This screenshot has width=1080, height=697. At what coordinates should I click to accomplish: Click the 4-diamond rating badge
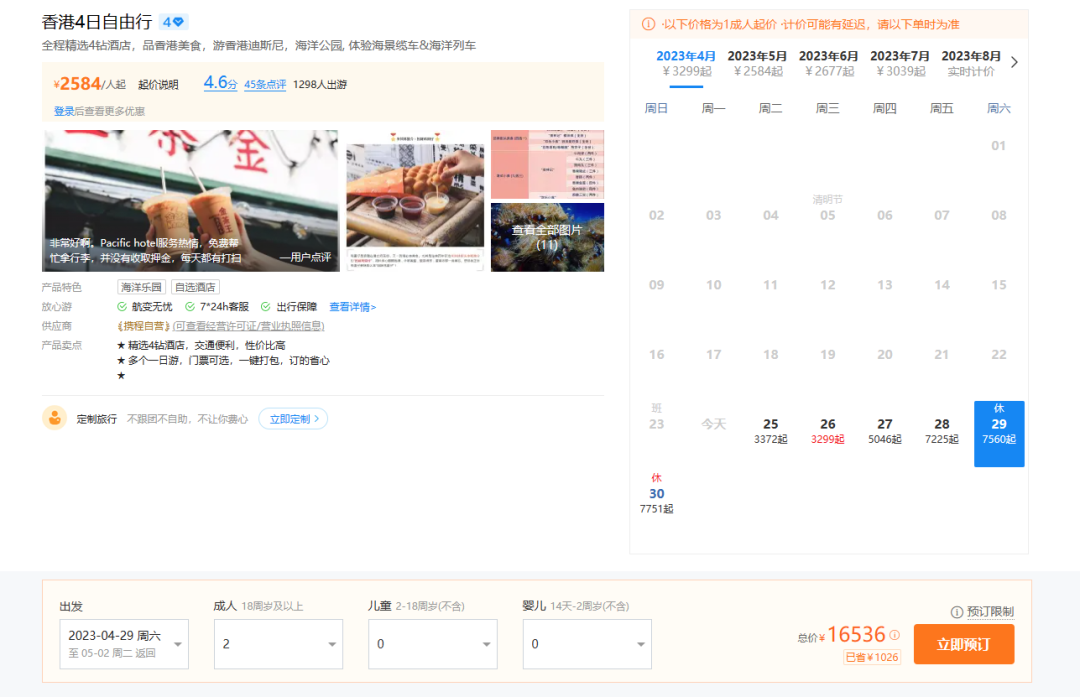coord(174,22)
